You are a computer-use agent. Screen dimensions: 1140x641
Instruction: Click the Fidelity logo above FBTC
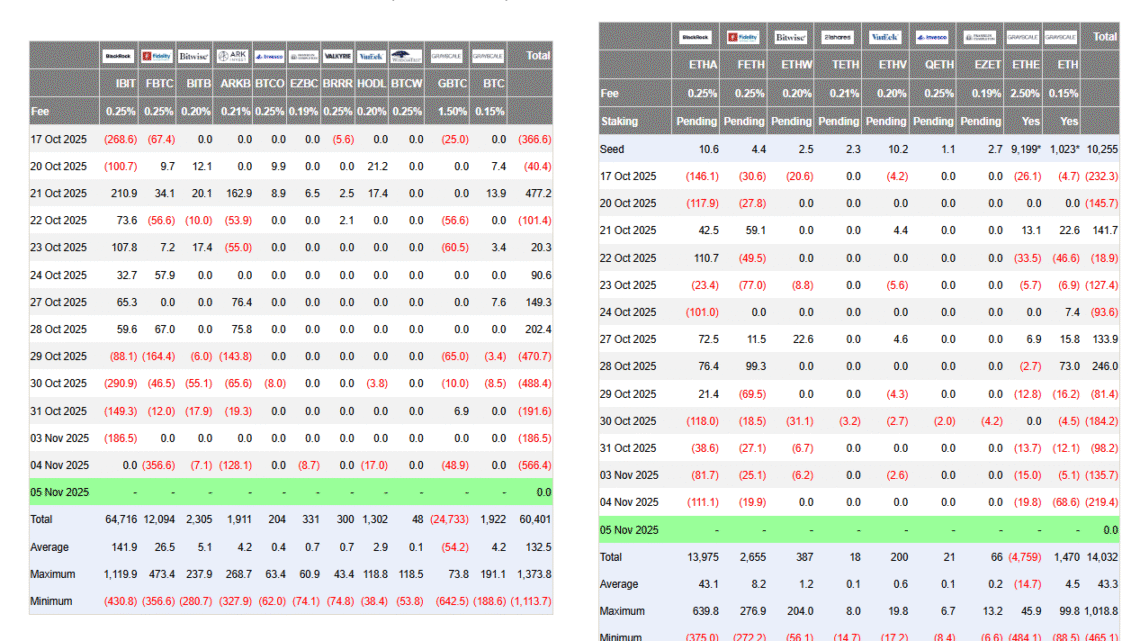point(158,57)
